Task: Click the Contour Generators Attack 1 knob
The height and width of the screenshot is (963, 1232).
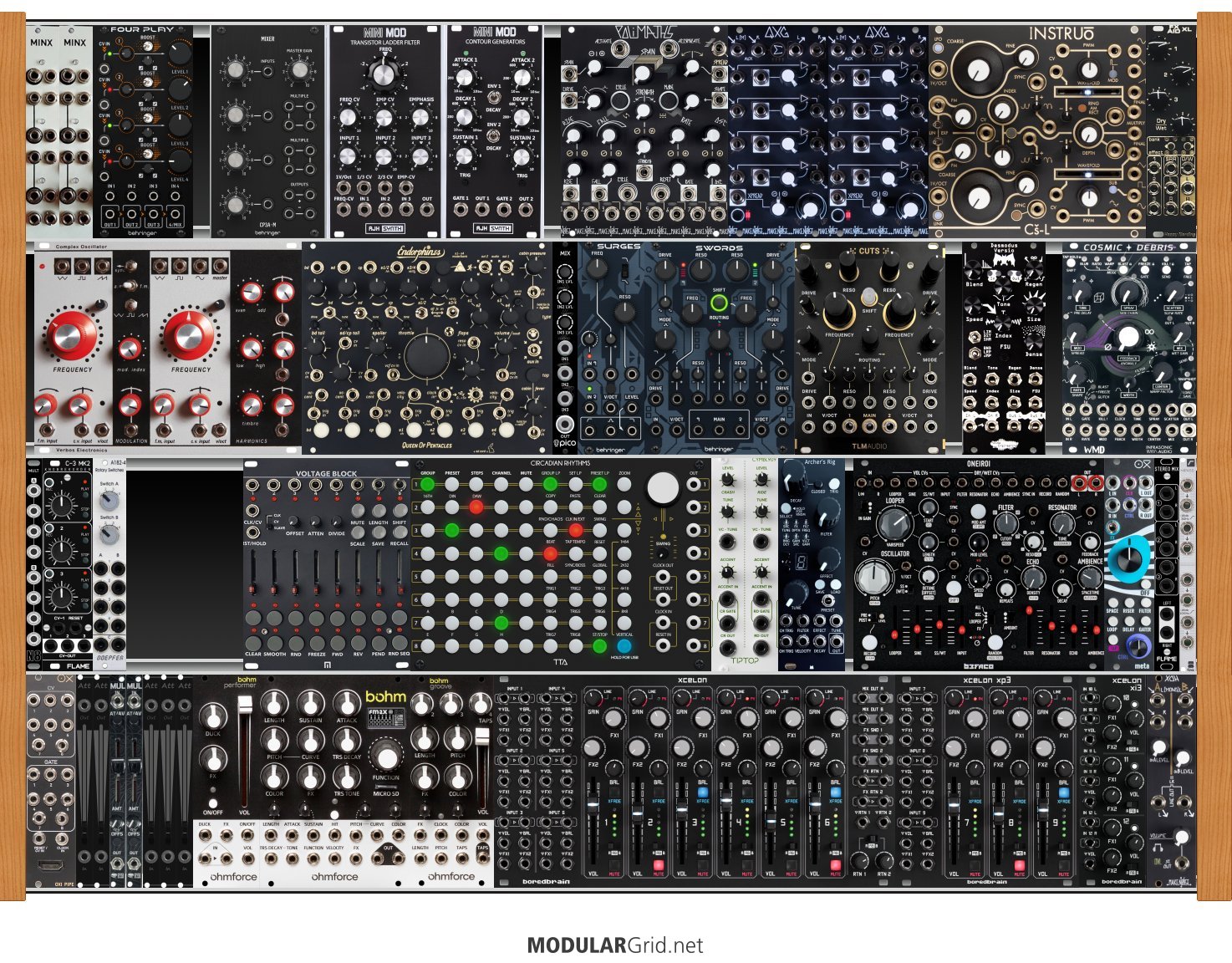Action: pyautogui.click(x=466, y=77)
